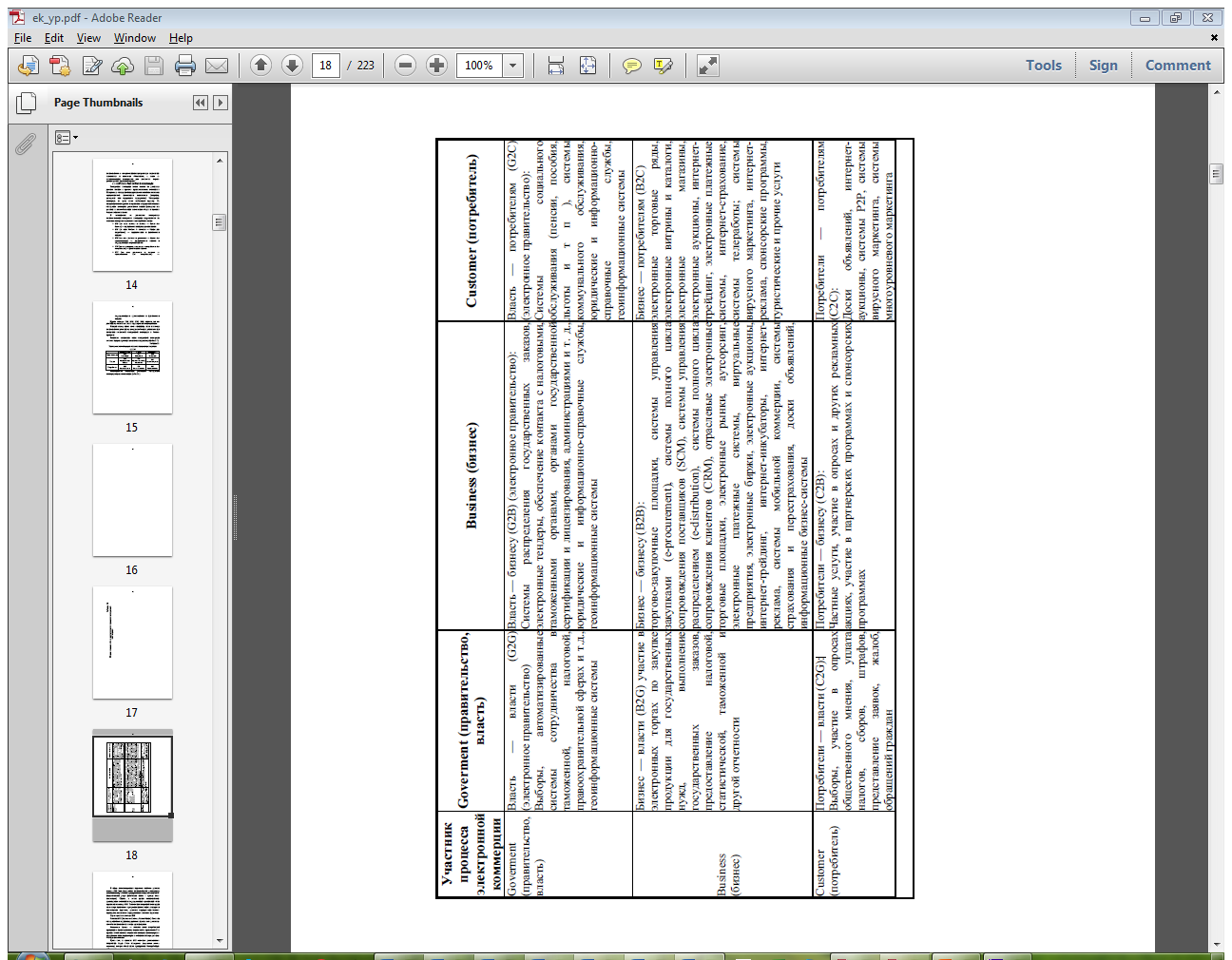Click the fit width scrolling icon
The width and height of the screenshot is (1232, 960).
(x=556, y=66)
